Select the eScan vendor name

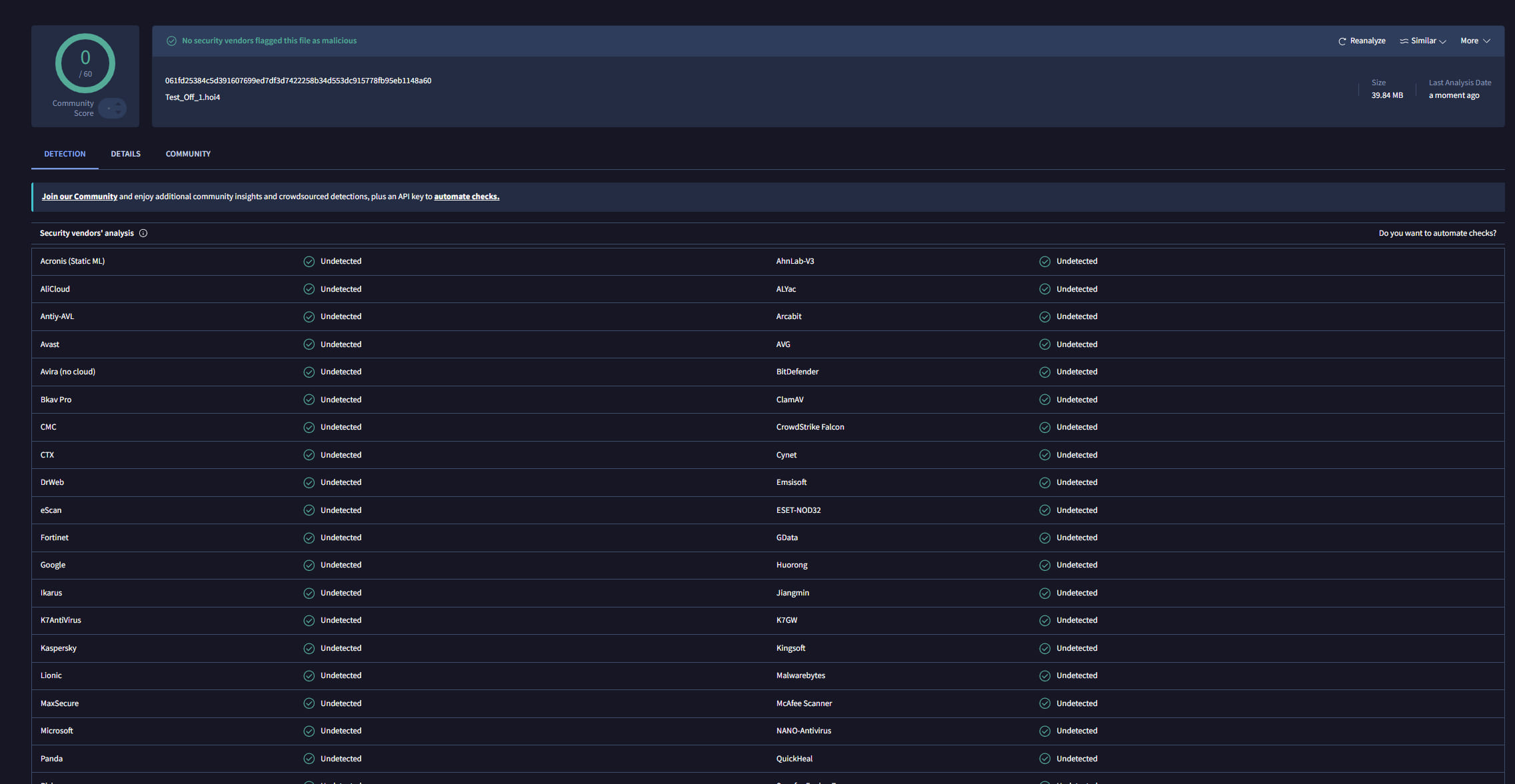point(51,510)
